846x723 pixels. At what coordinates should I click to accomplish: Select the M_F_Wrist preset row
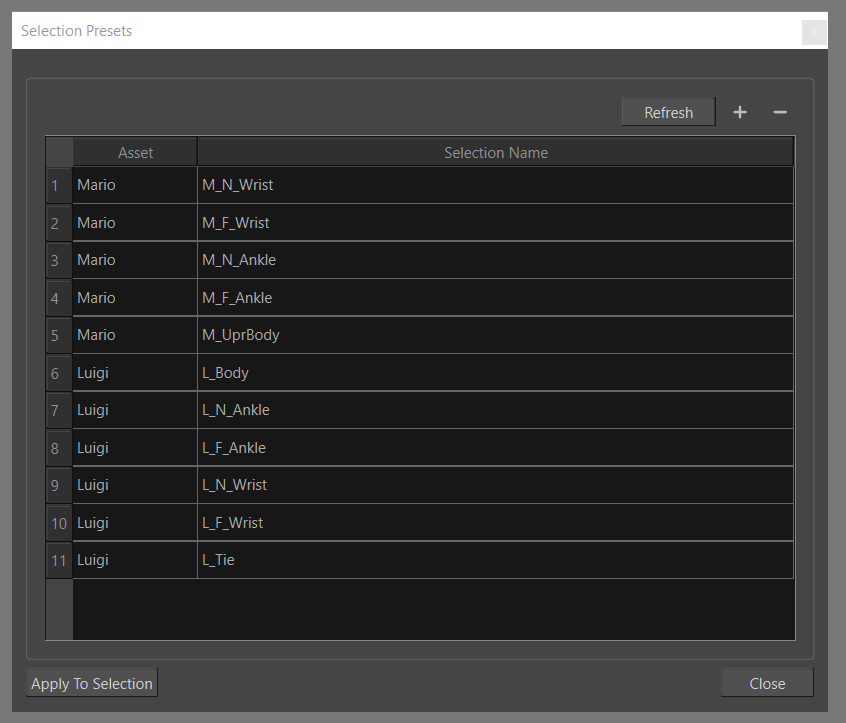tap(400, 222)
